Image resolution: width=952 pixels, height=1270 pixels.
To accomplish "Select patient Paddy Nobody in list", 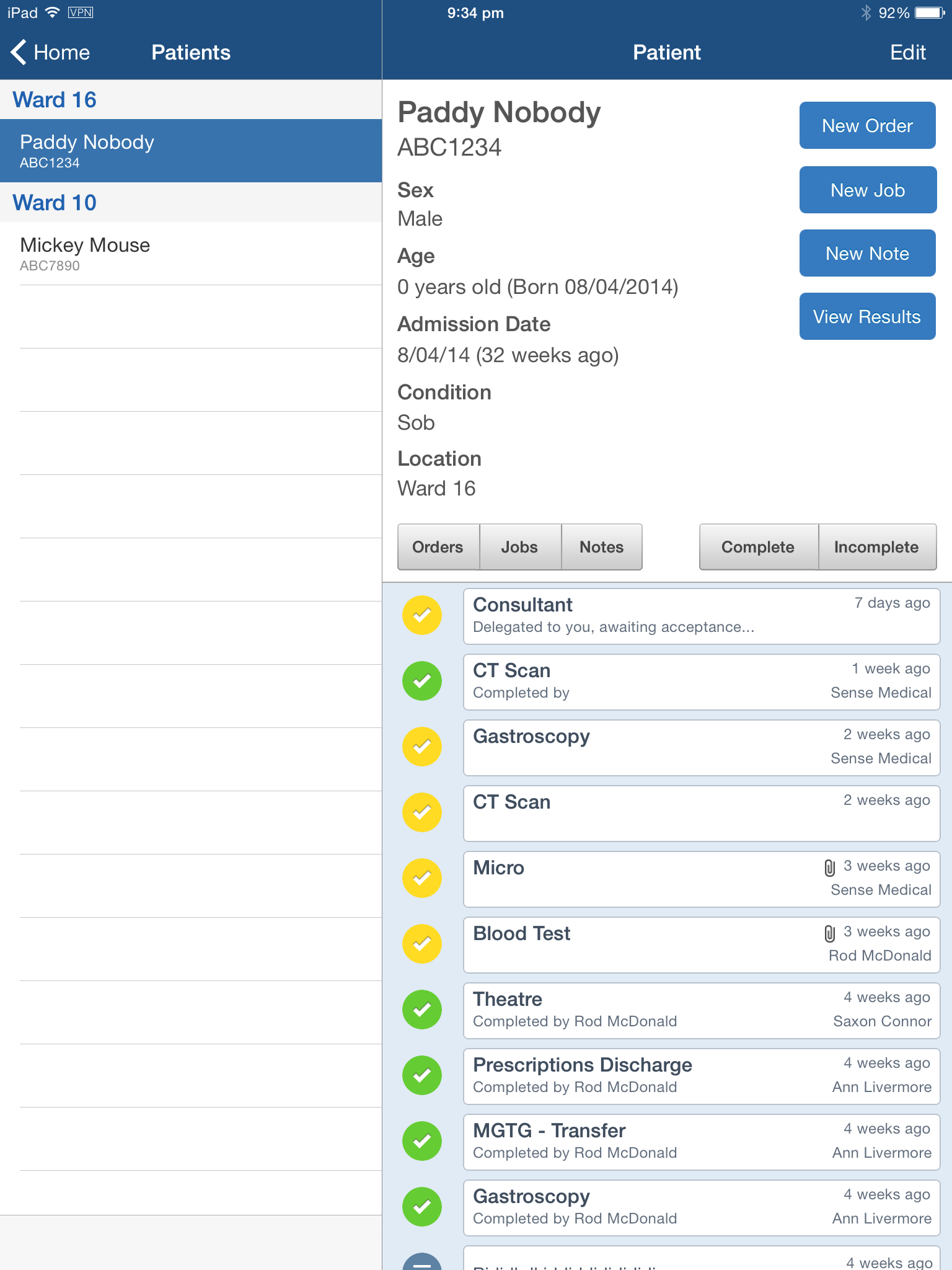I will coord(191,151).
